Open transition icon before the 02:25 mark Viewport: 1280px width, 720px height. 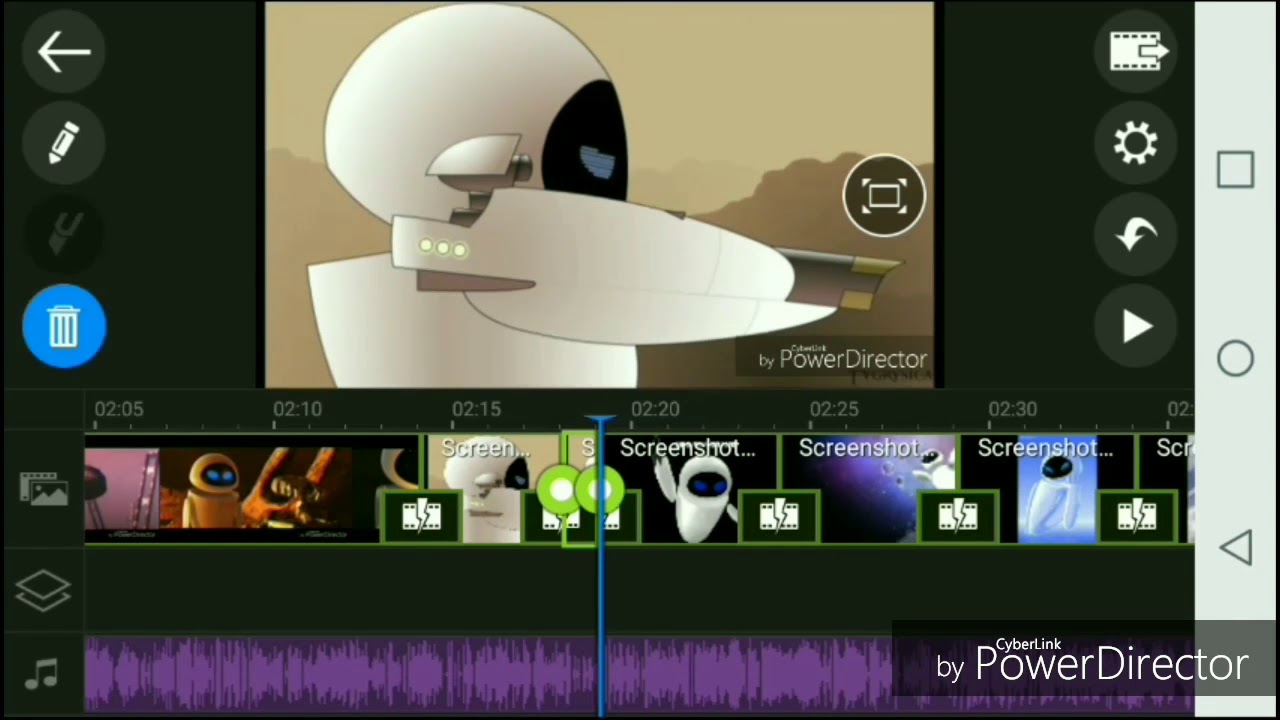tap(778, 516)
